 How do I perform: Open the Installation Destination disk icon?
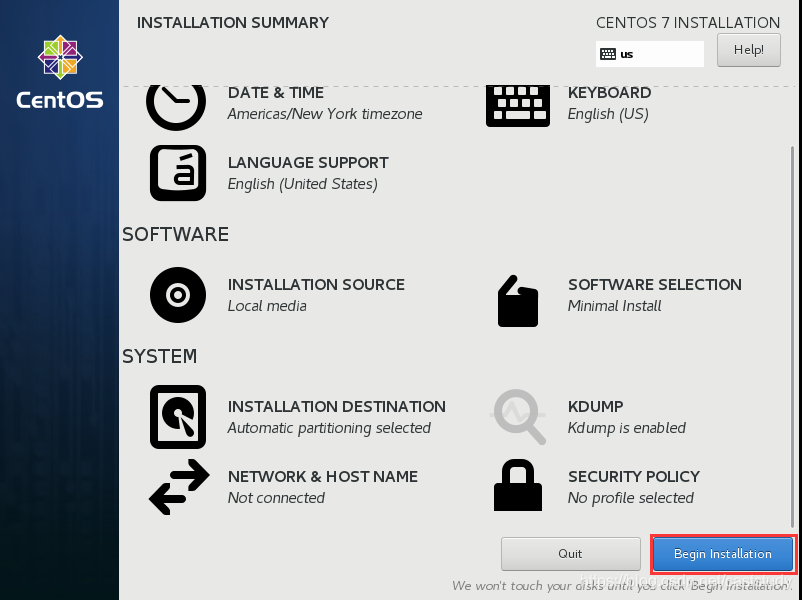(178, 417)
